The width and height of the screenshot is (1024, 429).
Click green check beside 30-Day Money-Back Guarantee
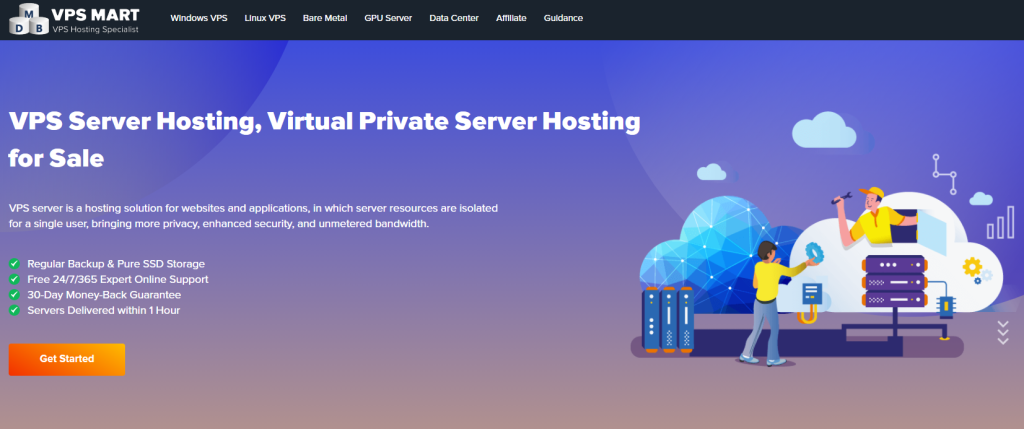pyautogui.click(x=14, y=295)
